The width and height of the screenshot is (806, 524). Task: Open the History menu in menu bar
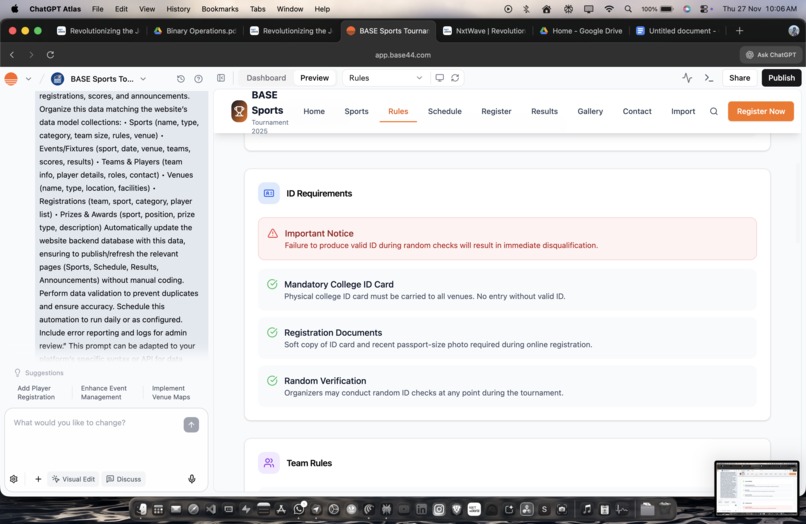(x=178, y=9)
